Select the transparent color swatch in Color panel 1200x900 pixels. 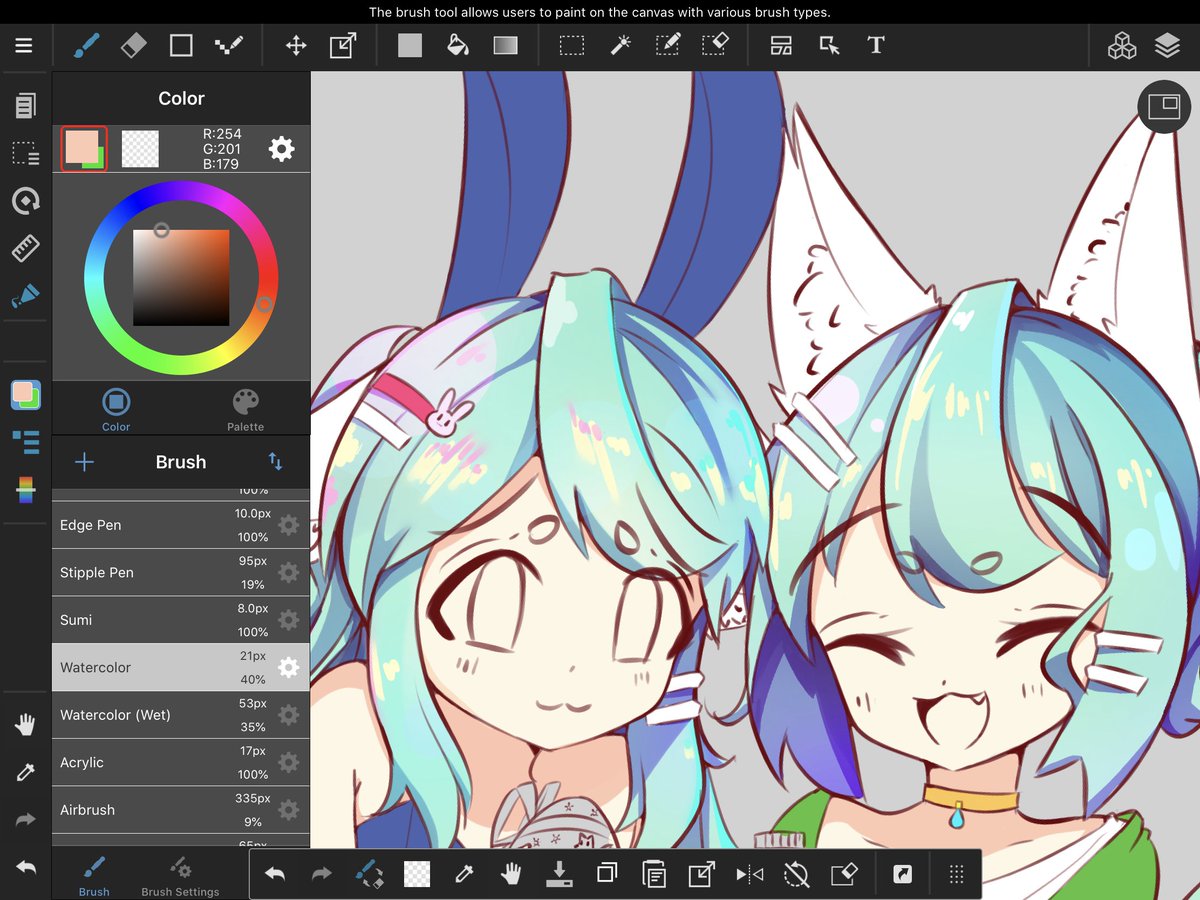[140, 149]
